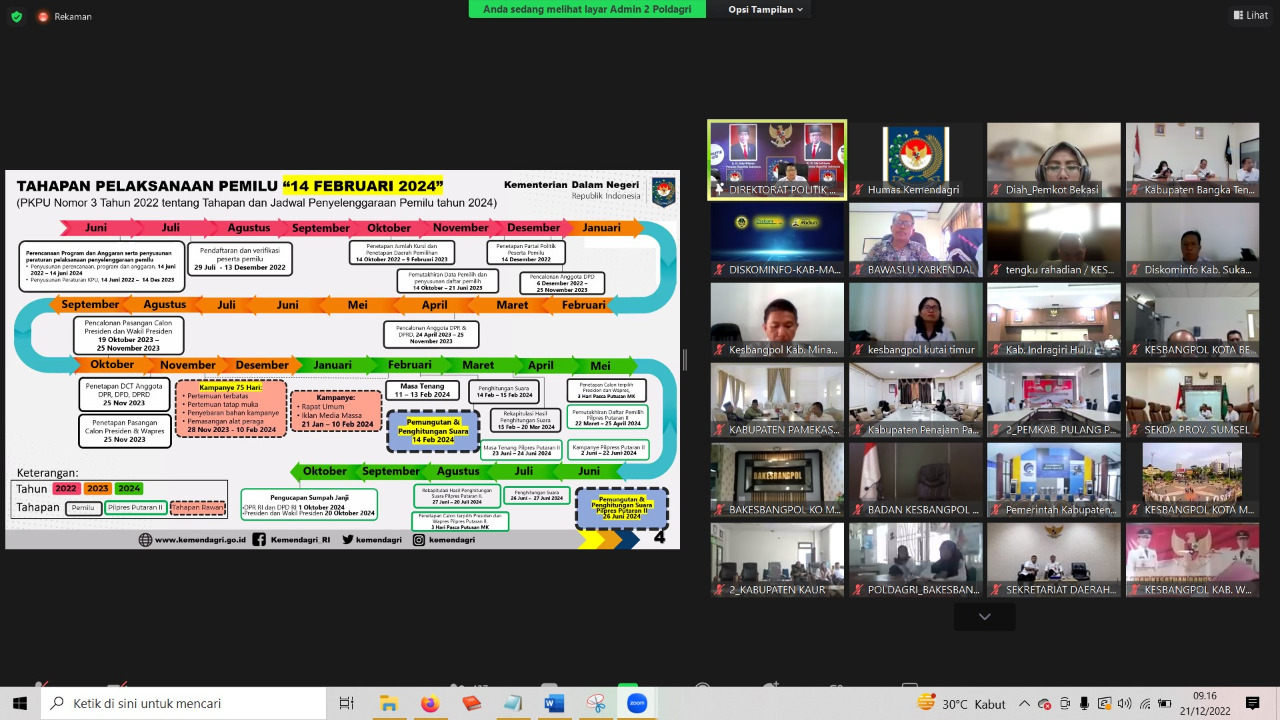The height and width of the screenshot is (720, 1280).
Task: Click the Windows Start button
Action: [20, 704]
